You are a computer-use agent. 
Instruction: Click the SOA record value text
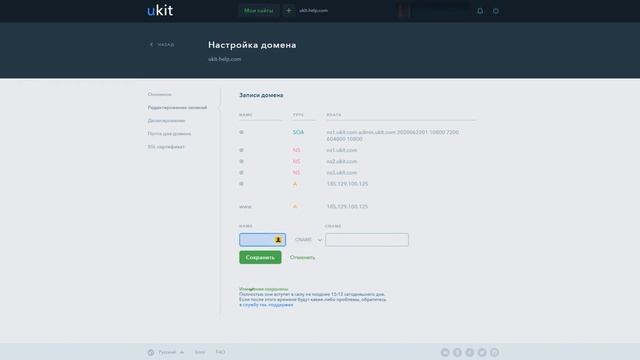(x=392, y=136)
